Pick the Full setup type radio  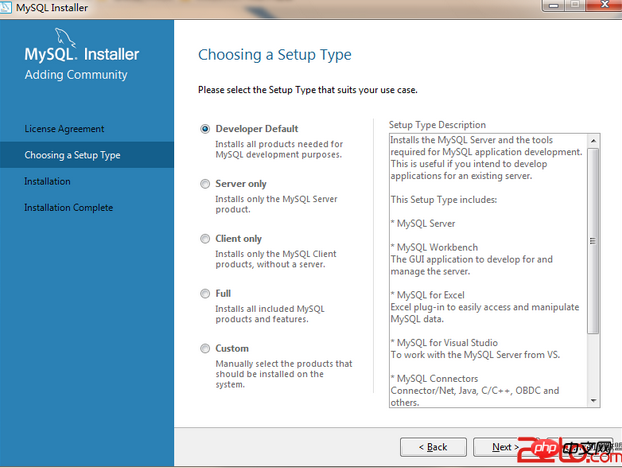click(x=205, y=293)
